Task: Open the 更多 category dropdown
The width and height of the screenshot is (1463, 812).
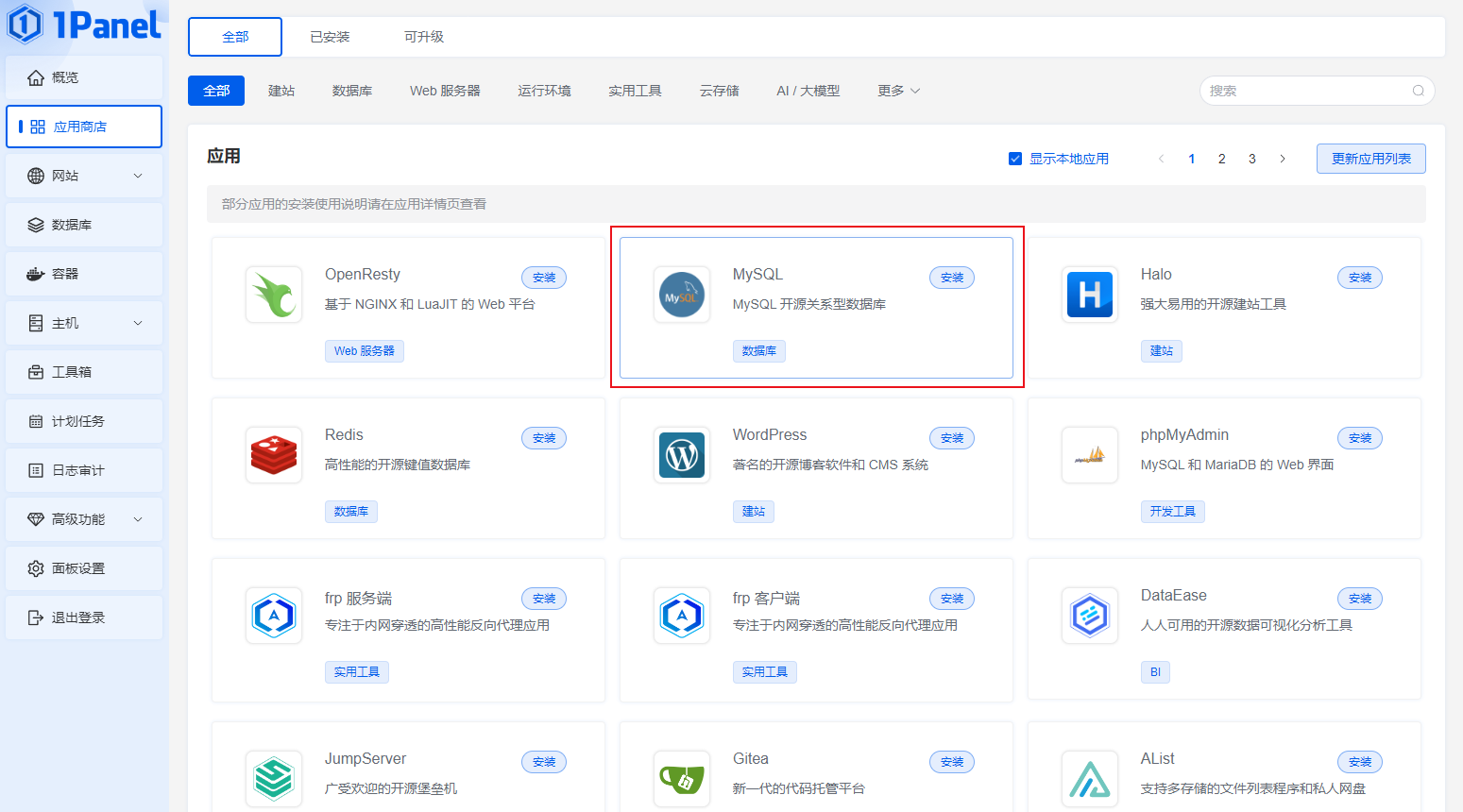Action: pyautogui.click(x=898, y=91)
